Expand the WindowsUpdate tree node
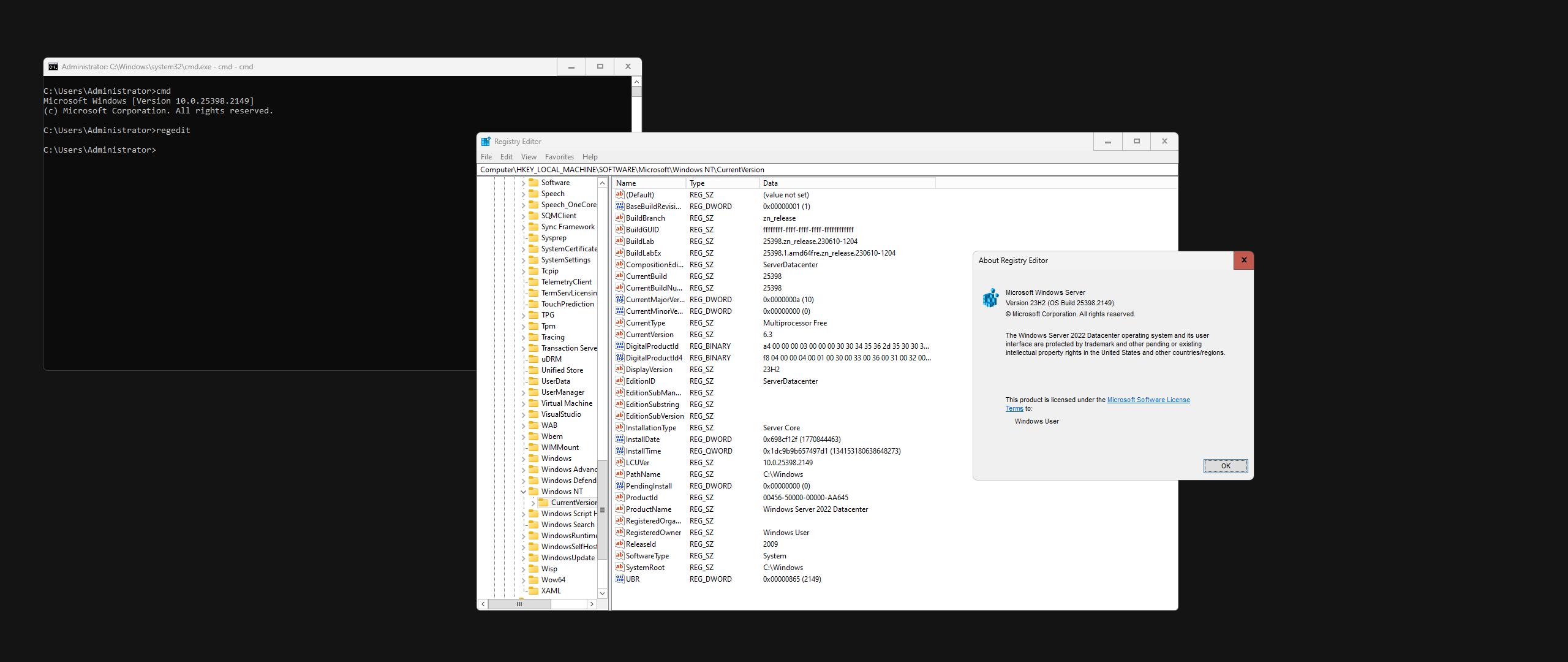1568x662 pixels. pyautogui.click(x=523, y=558)
